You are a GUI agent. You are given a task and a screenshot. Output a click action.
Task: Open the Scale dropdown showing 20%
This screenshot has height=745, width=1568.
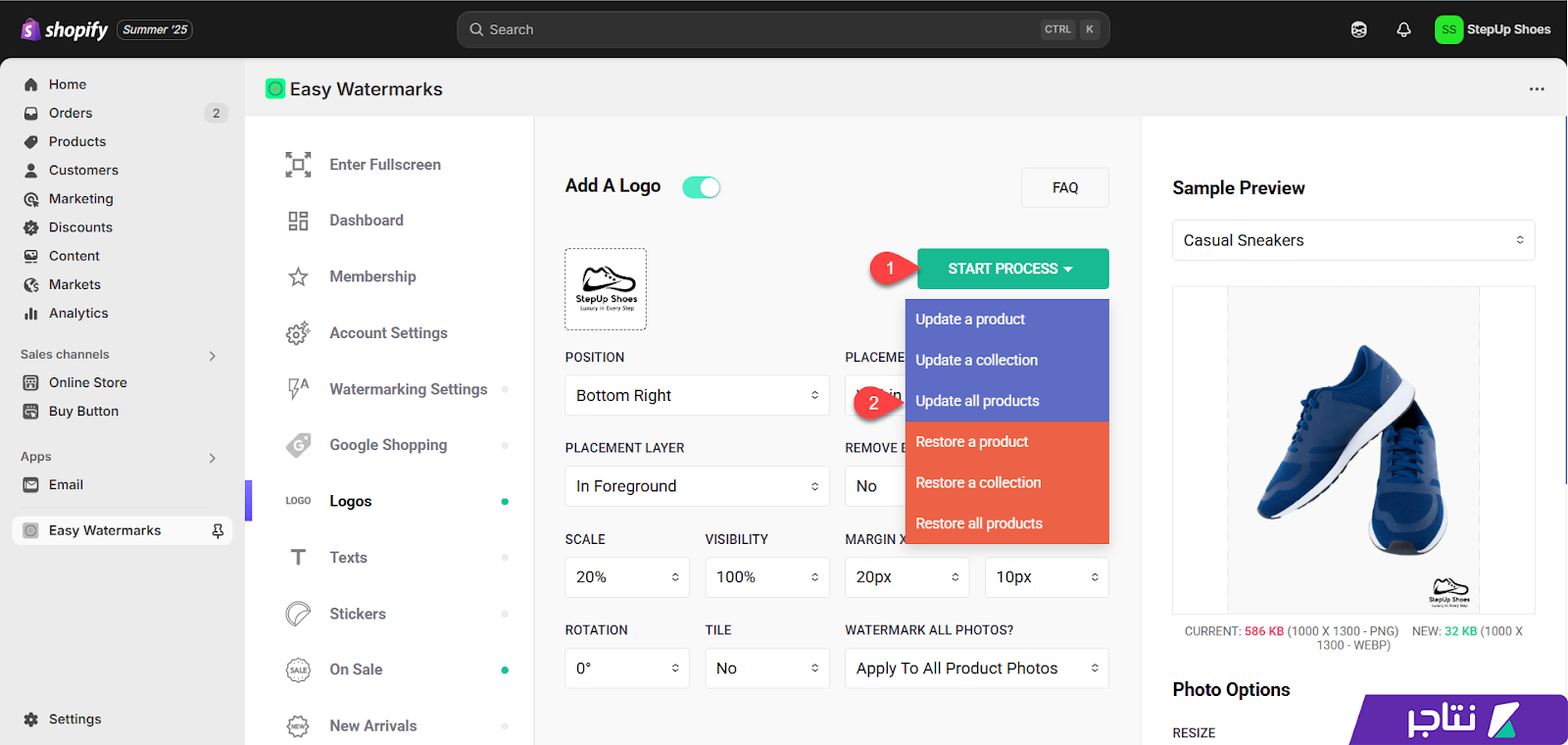click(627, 577)
